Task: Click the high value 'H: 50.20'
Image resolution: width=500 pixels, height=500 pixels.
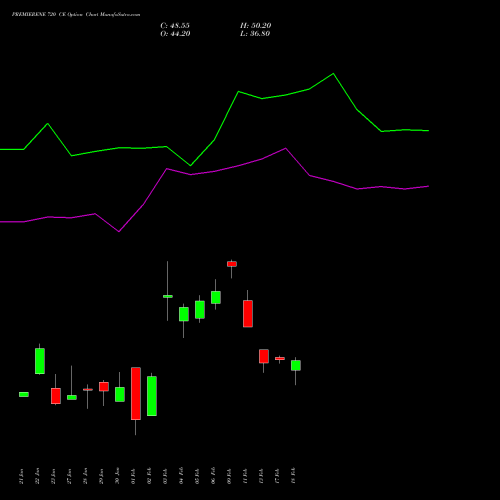Action: (256, 26)
